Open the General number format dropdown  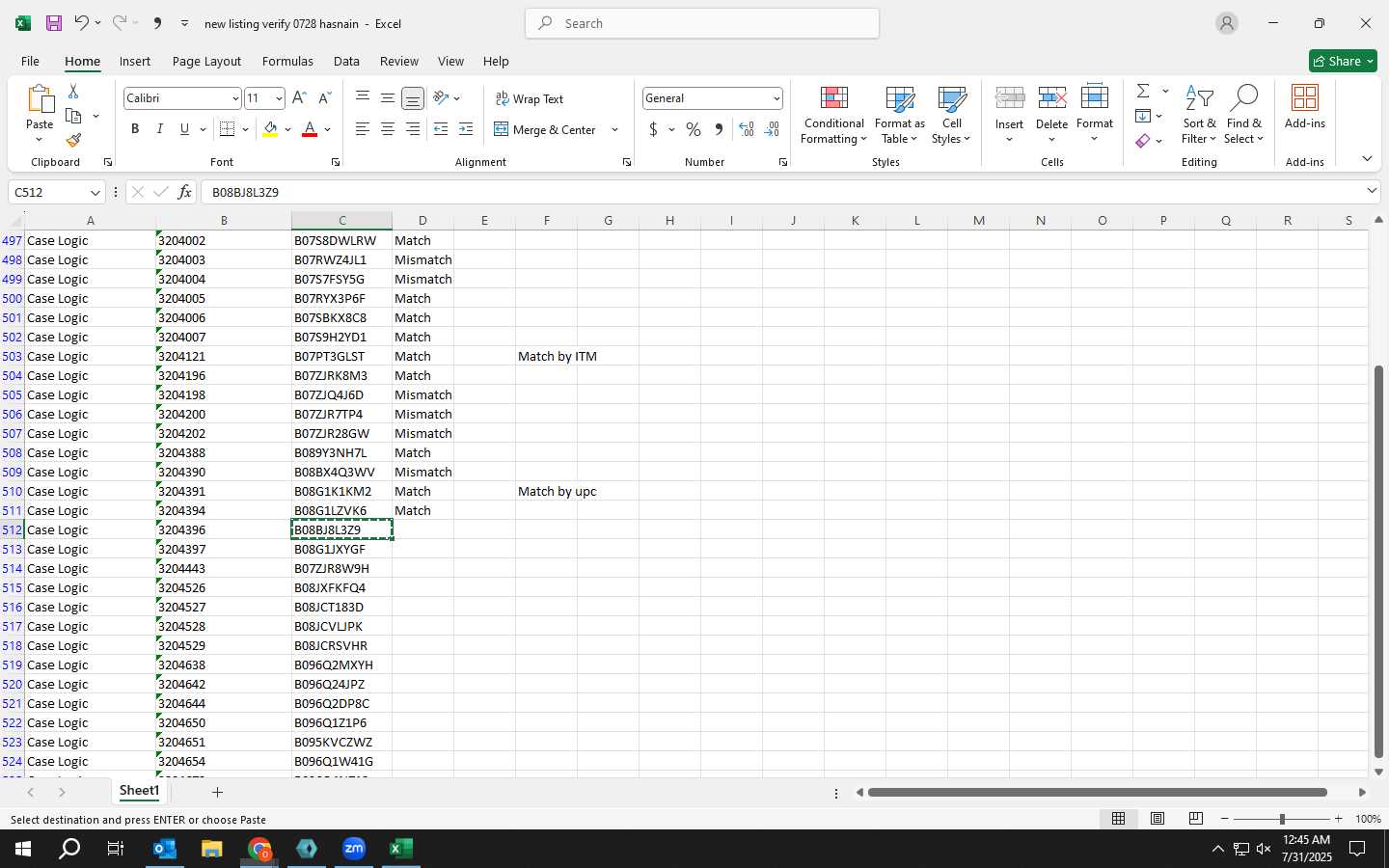click(776, 98)
